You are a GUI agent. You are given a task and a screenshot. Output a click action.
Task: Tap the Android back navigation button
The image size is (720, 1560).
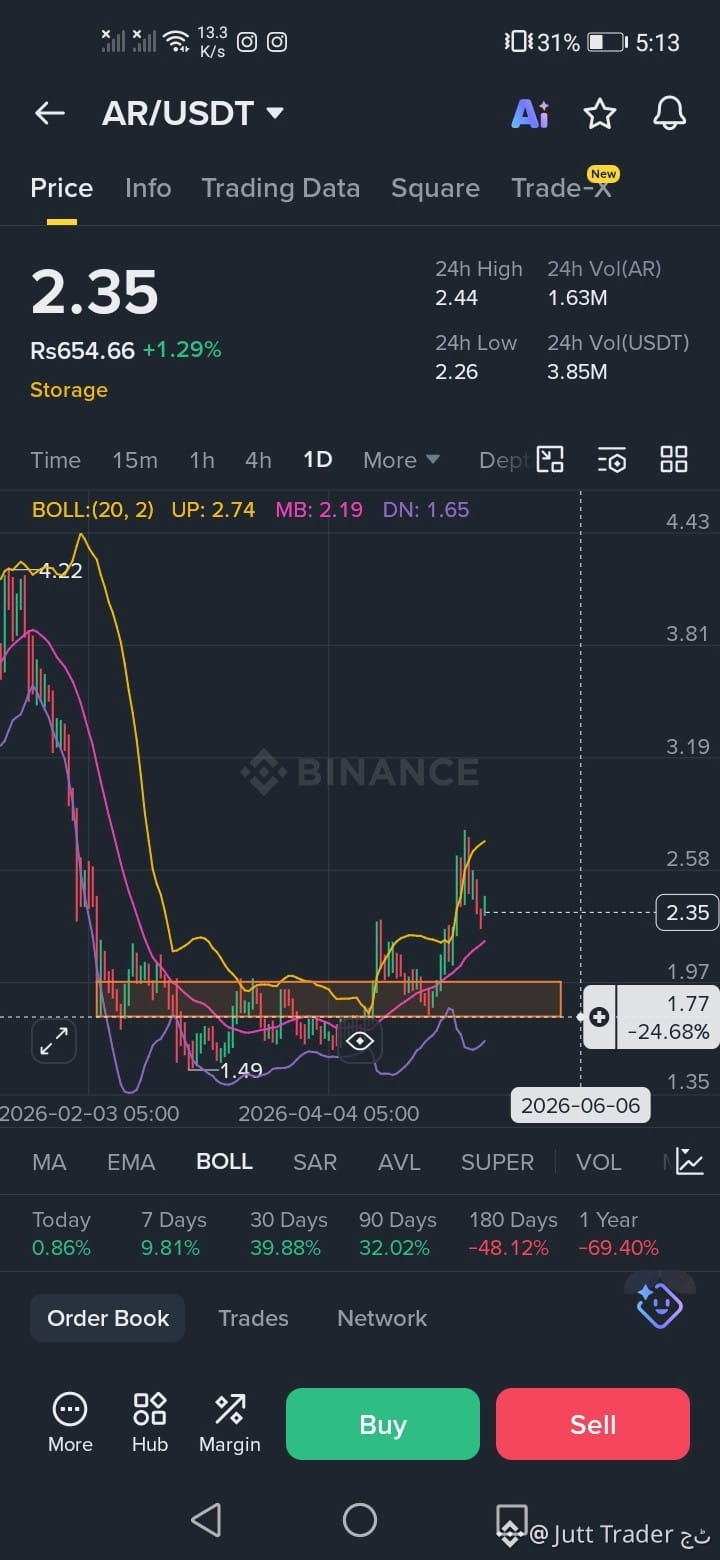click(x=206, y=1520)
